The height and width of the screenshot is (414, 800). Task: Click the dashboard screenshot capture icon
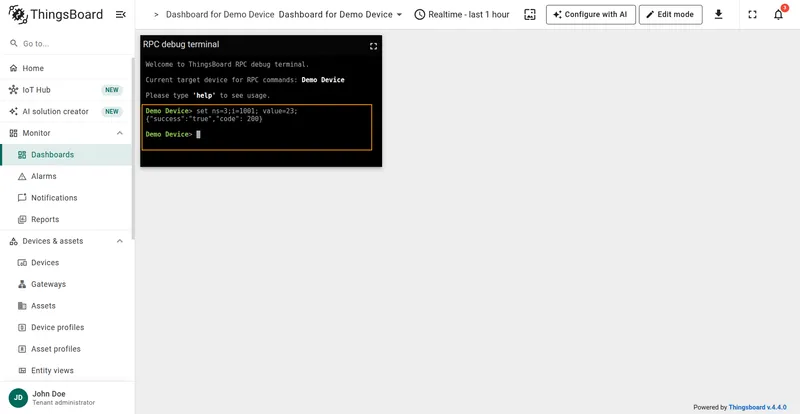[530, 14]
